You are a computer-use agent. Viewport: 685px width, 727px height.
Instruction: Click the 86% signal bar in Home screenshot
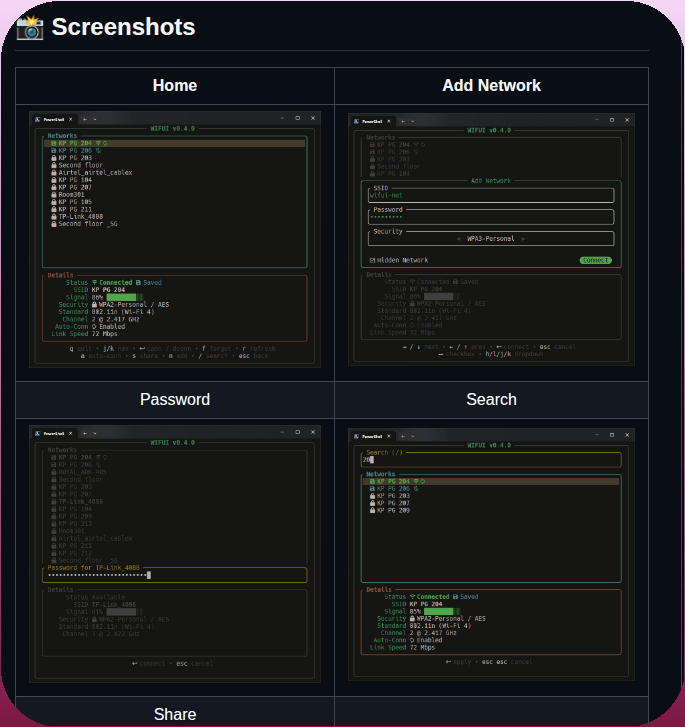tap(125, 297)
